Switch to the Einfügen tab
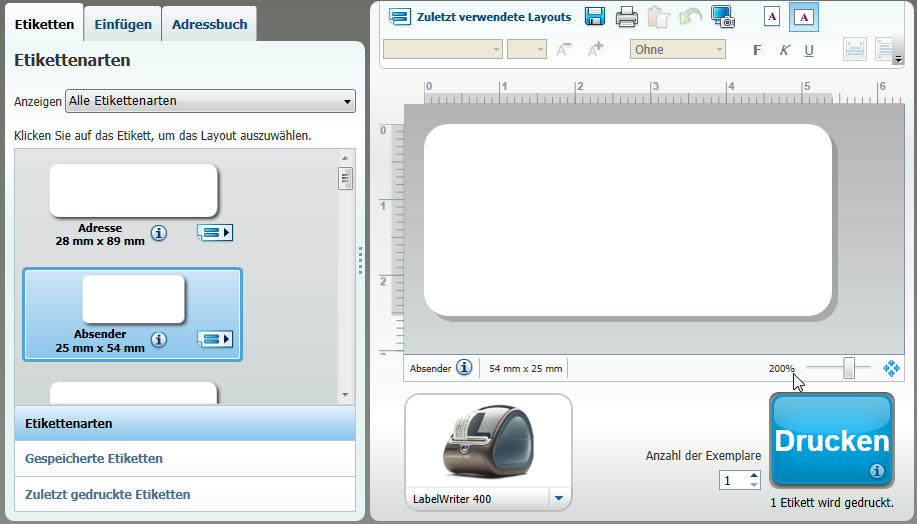The image size is (917, 524). tap(123, 24)
